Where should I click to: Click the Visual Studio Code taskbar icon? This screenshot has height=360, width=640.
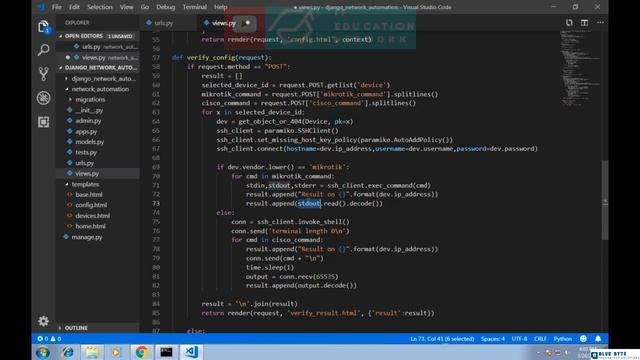click(191, 352)
